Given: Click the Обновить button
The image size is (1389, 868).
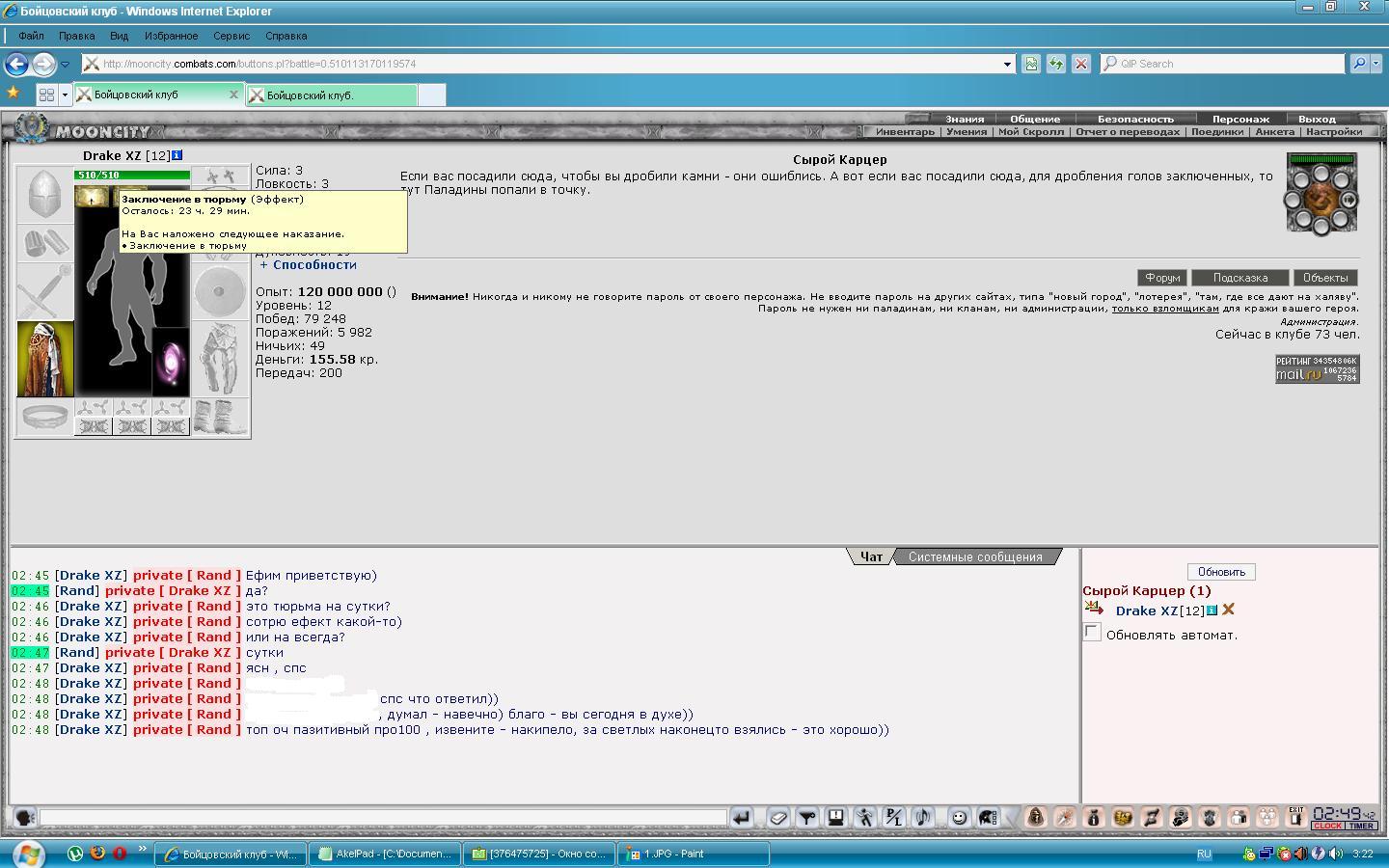Looking at the screenshot, I should 1221,572.
